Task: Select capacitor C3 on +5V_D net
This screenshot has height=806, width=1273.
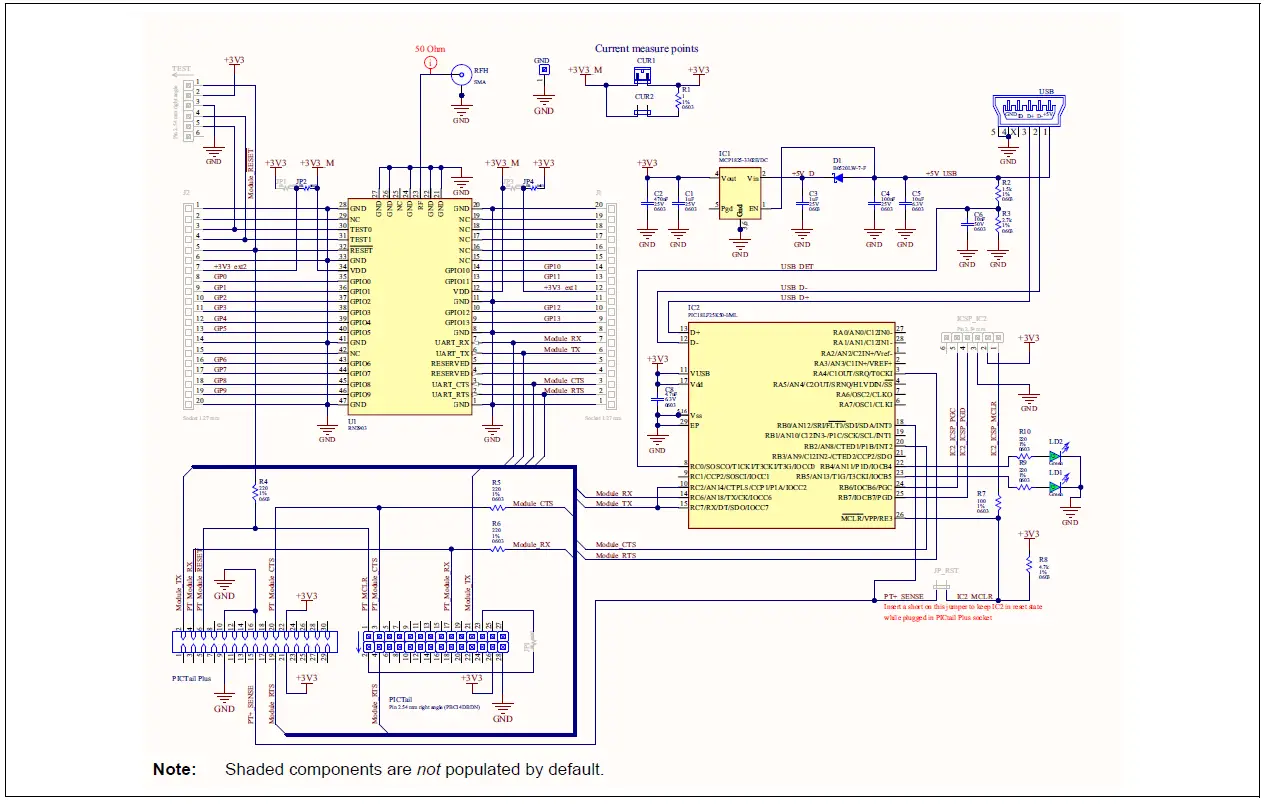Action: click(801, 203)
